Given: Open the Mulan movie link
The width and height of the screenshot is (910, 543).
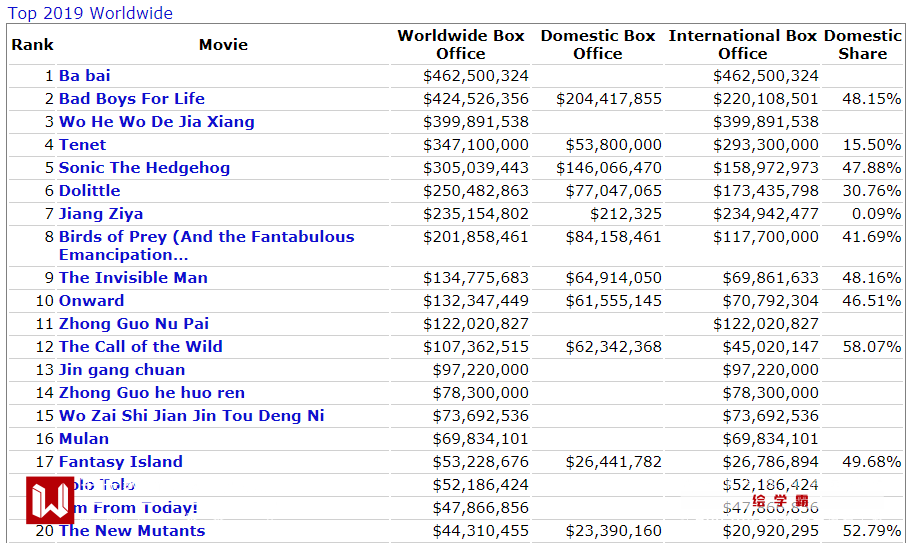Looking at the screenshot, I should [84, 439].
